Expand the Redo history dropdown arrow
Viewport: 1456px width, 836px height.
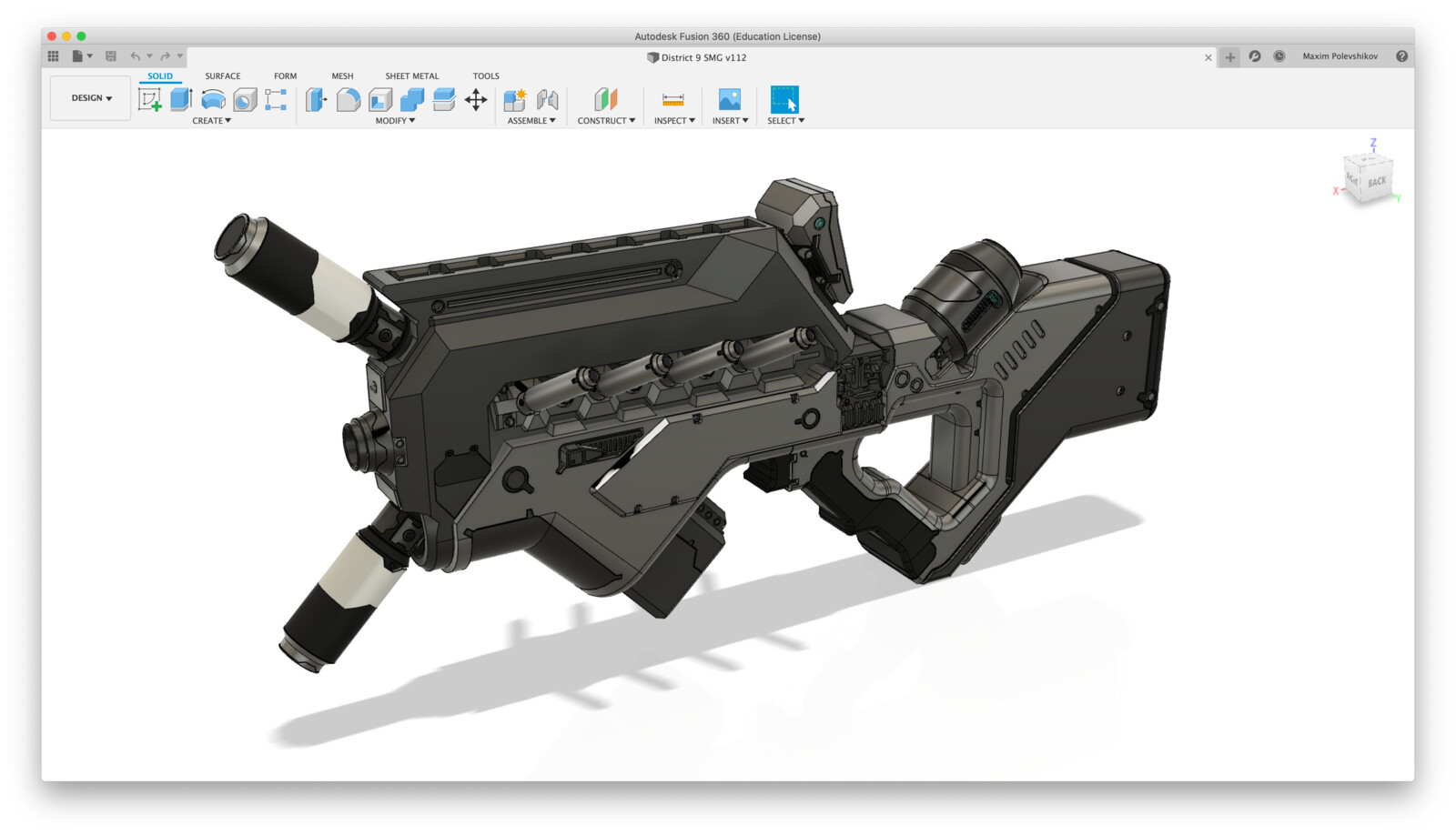point(179,56)
